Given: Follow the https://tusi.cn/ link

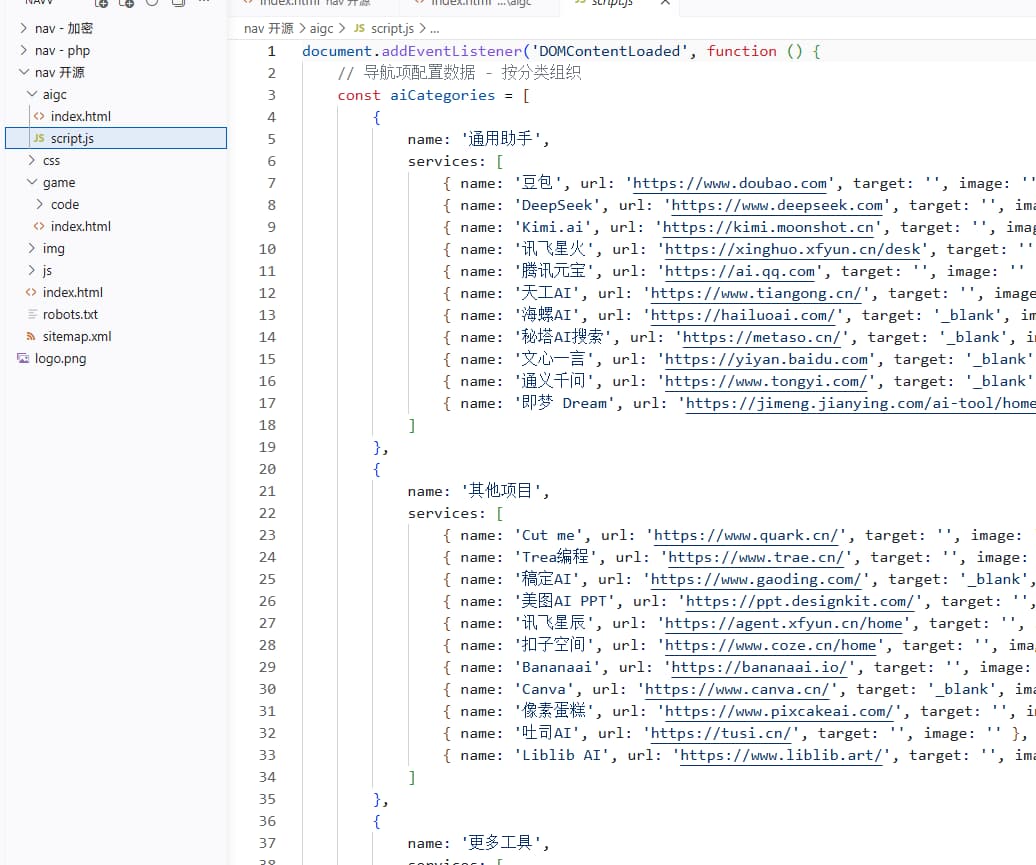Looking at the screenshot, I should click(721, 733).
